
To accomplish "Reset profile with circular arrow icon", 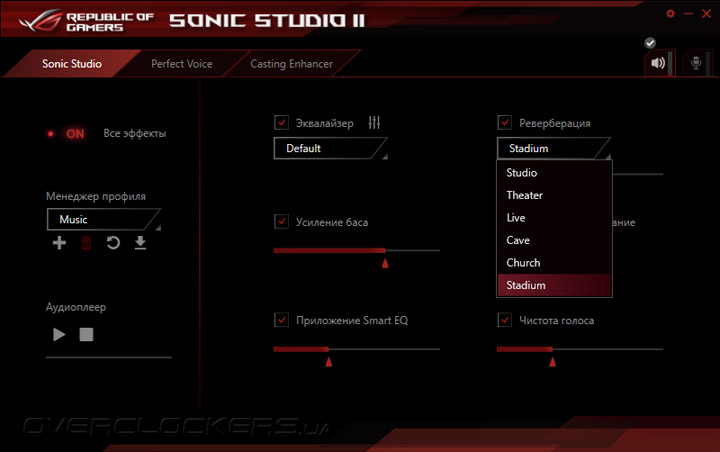I will click(x=113, y=243).
